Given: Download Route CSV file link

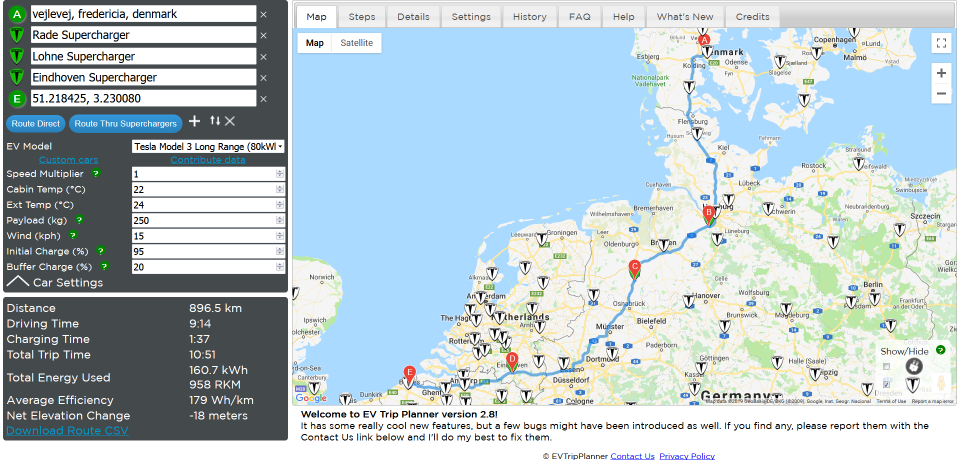Looking at the screenshot, I should 67,431.
